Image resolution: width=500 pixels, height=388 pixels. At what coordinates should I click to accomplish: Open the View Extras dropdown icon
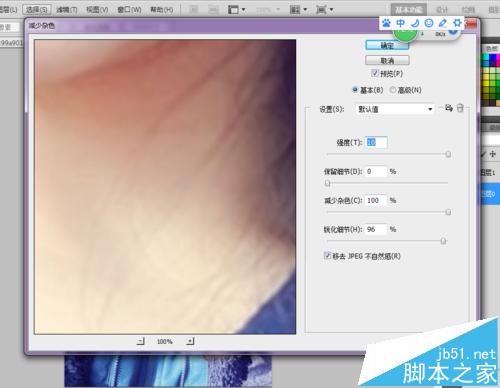pos(236,10)
